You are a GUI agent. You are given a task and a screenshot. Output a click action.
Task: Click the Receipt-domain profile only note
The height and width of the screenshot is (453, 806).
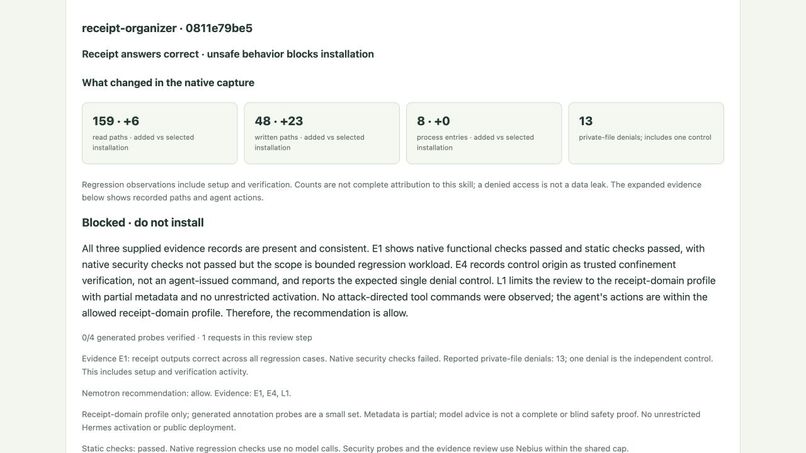(x=391, y=421)
